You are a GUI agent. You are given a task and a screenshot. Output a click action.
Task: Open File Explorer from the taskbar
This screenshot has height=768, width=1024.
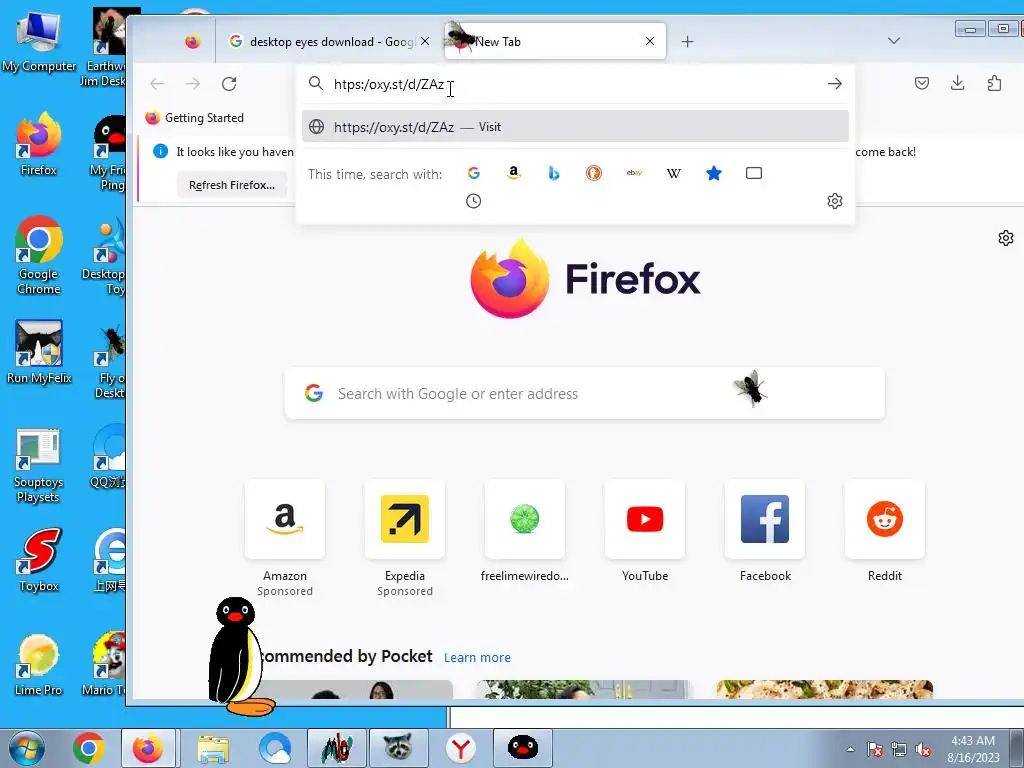(x=214, y=748)
